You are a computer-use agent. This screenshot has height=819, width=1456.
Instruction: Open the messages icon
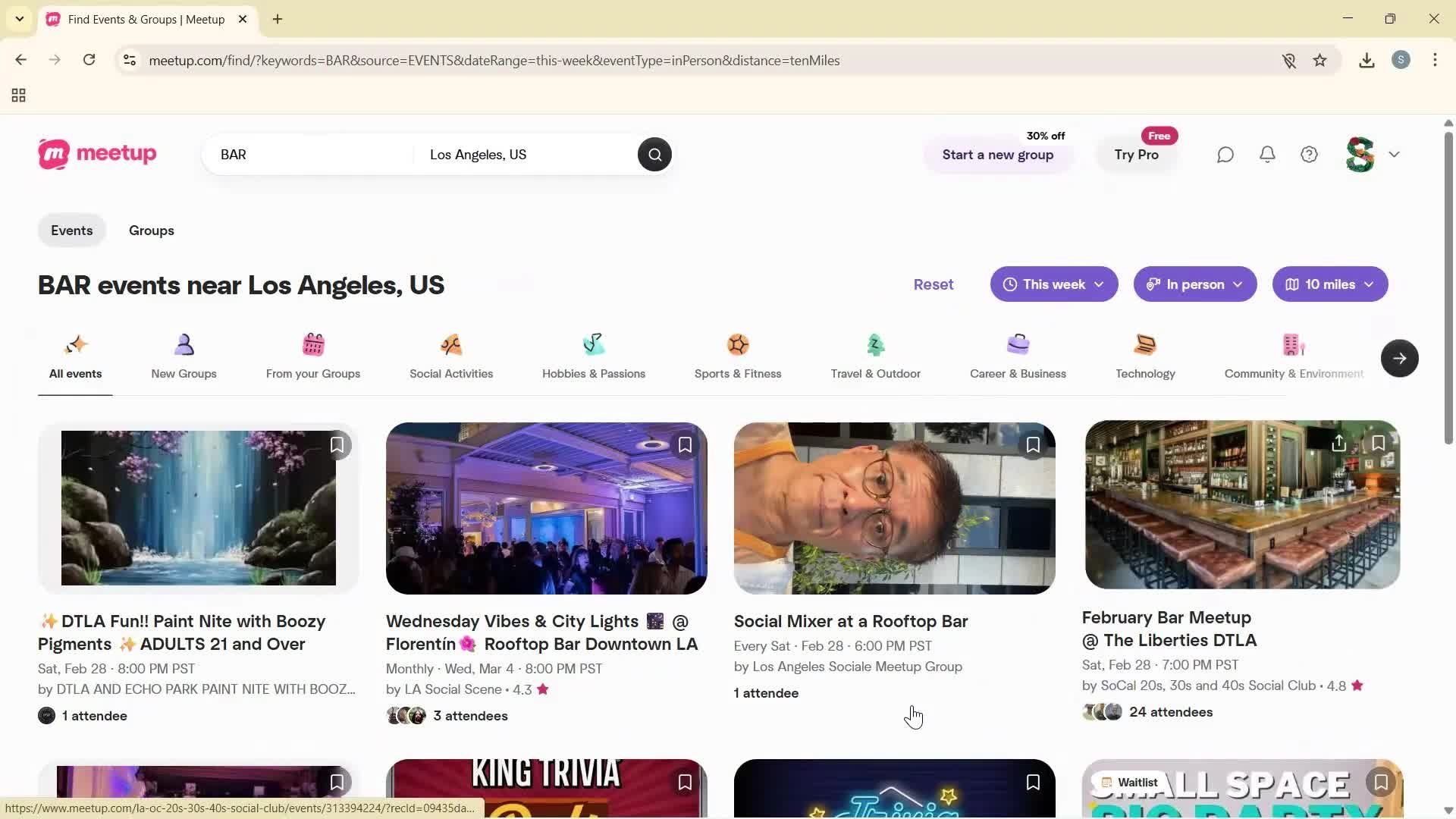click(1225, 154)
